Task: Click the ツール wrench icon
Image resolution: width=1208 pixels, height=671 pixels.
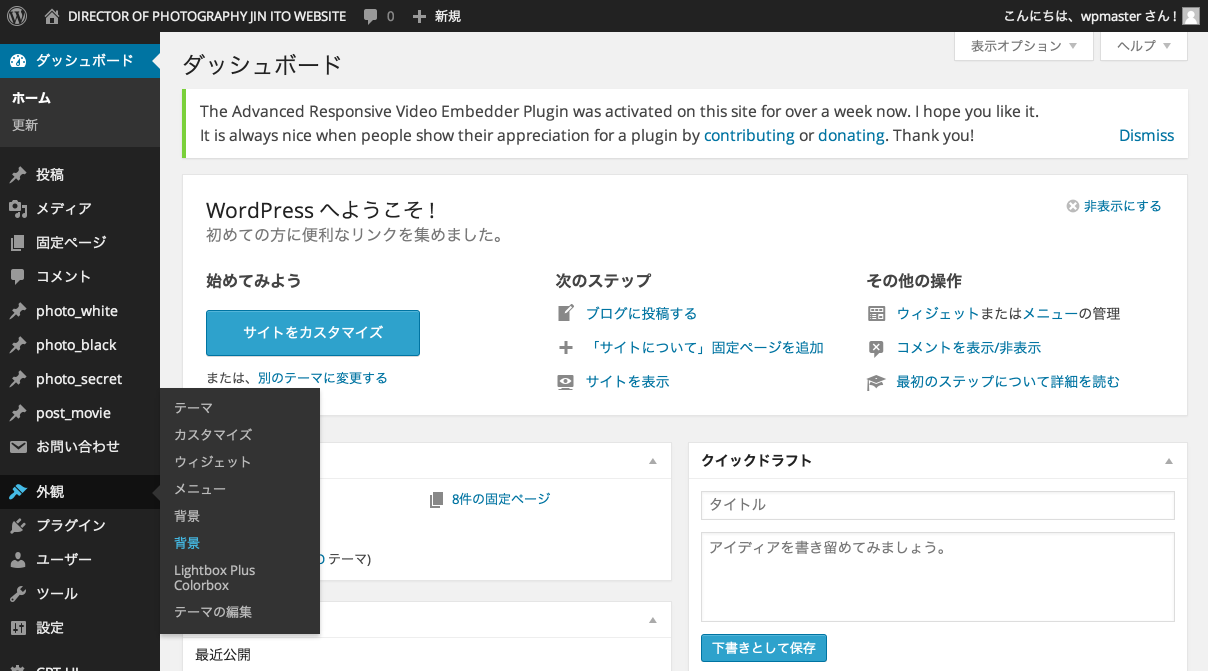Action: click(x=18, y=594)
